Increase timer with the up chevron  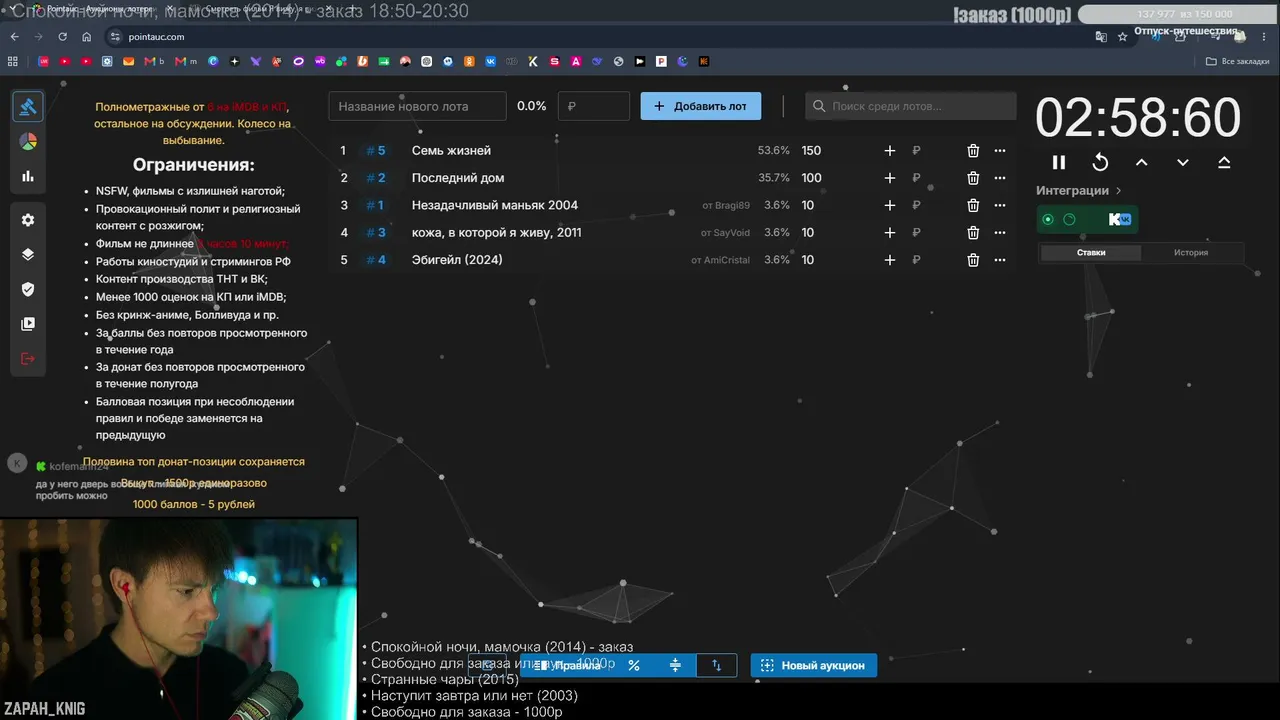coord(1141,162)
